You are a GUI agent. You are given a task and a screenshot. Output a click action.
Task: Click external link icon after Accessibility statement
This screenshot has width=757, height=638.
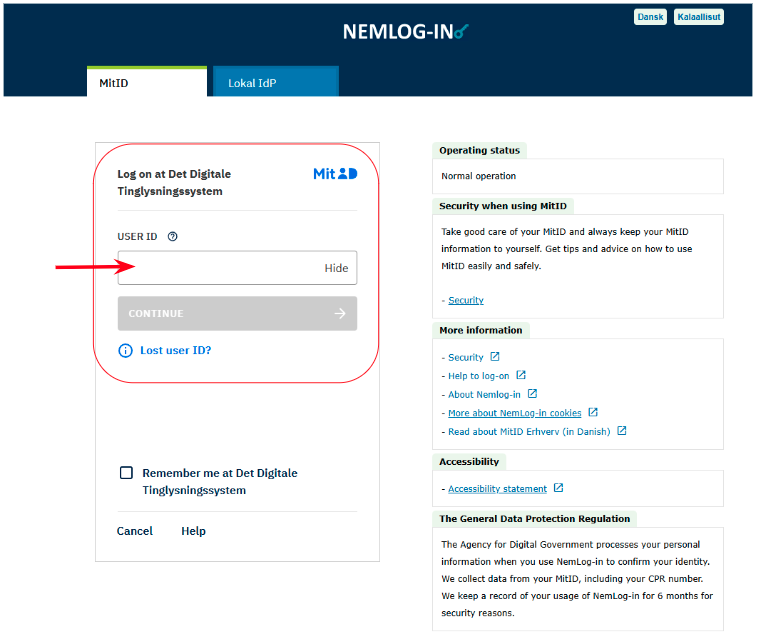coord(559,488)
